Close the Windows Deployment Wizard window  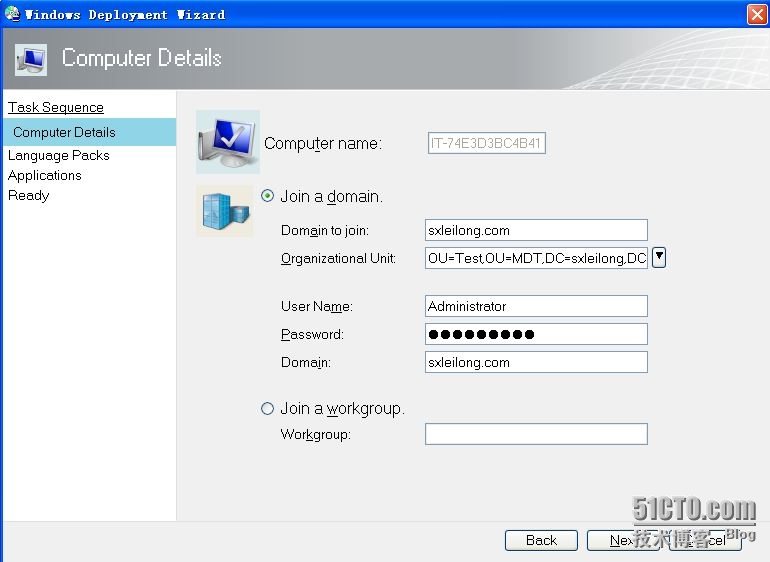click(x=757, y=14)
